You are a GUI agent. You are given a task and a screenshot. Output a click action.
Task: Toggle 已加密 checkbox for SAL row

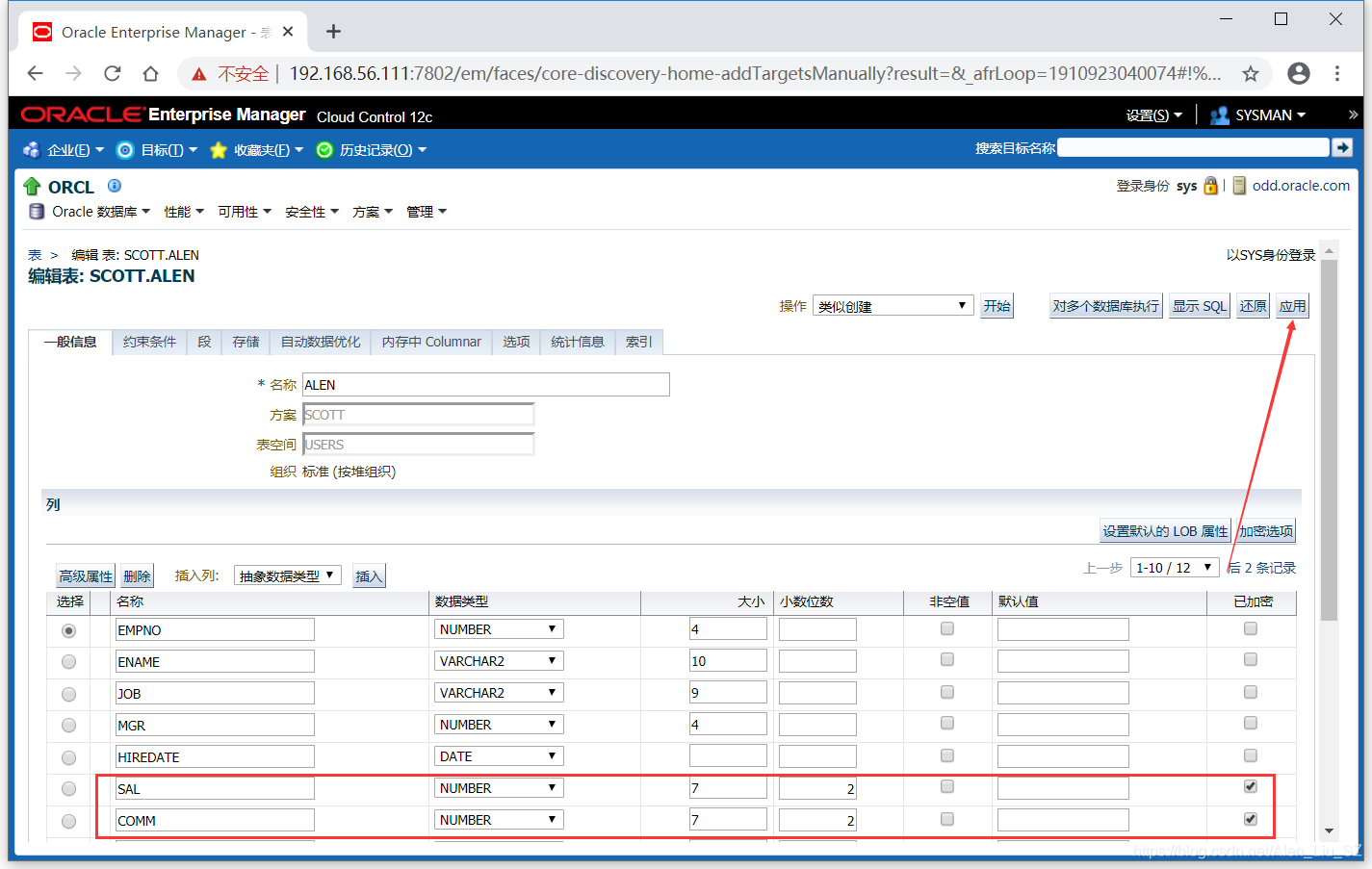(1250, 786)
